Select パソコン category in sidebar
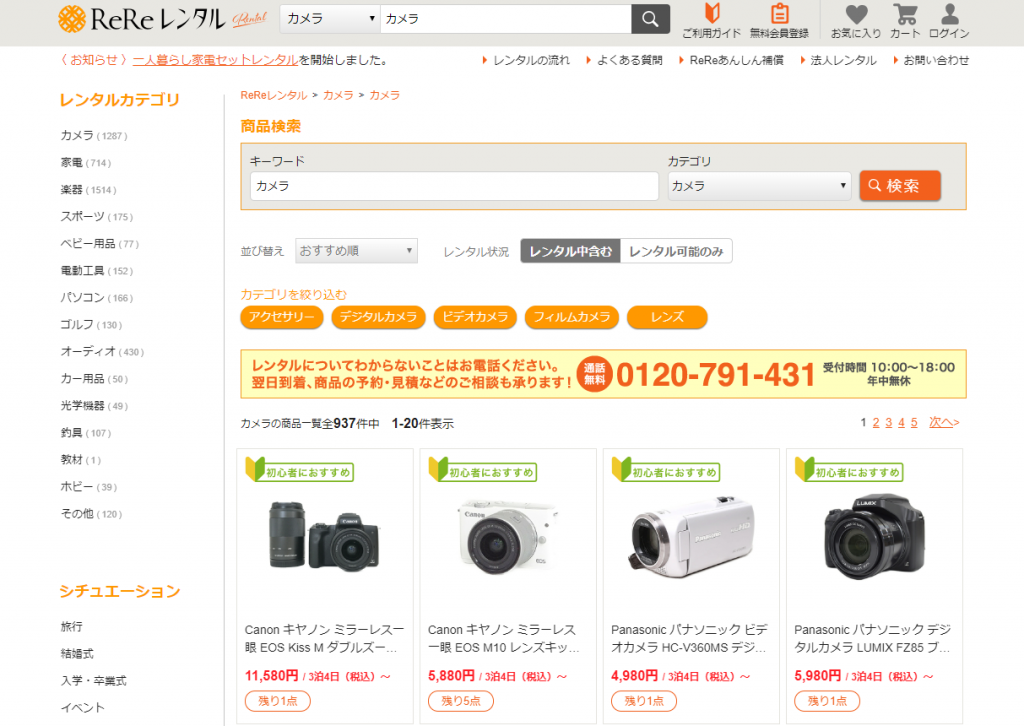This screenshot has height=726, width=1024. tap(97, 298)
